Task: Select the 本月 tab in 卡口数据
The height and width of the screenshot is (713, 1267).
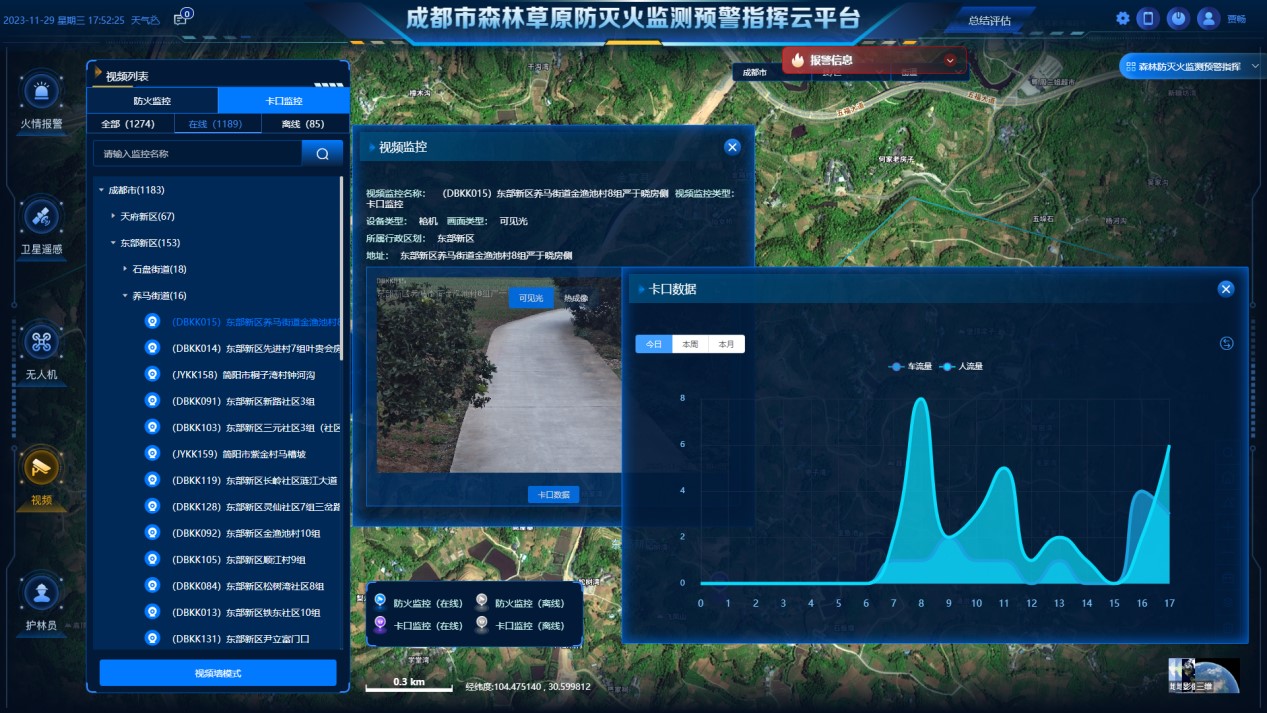Action: pyautogui.click(x=726, y=344)
